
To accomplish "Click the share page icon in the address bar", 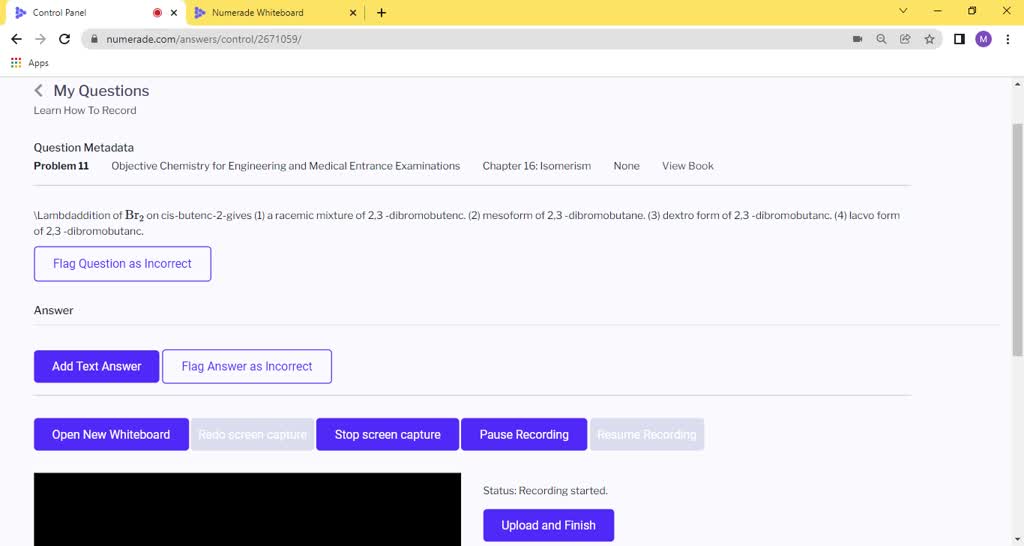I will coord(905,39).
